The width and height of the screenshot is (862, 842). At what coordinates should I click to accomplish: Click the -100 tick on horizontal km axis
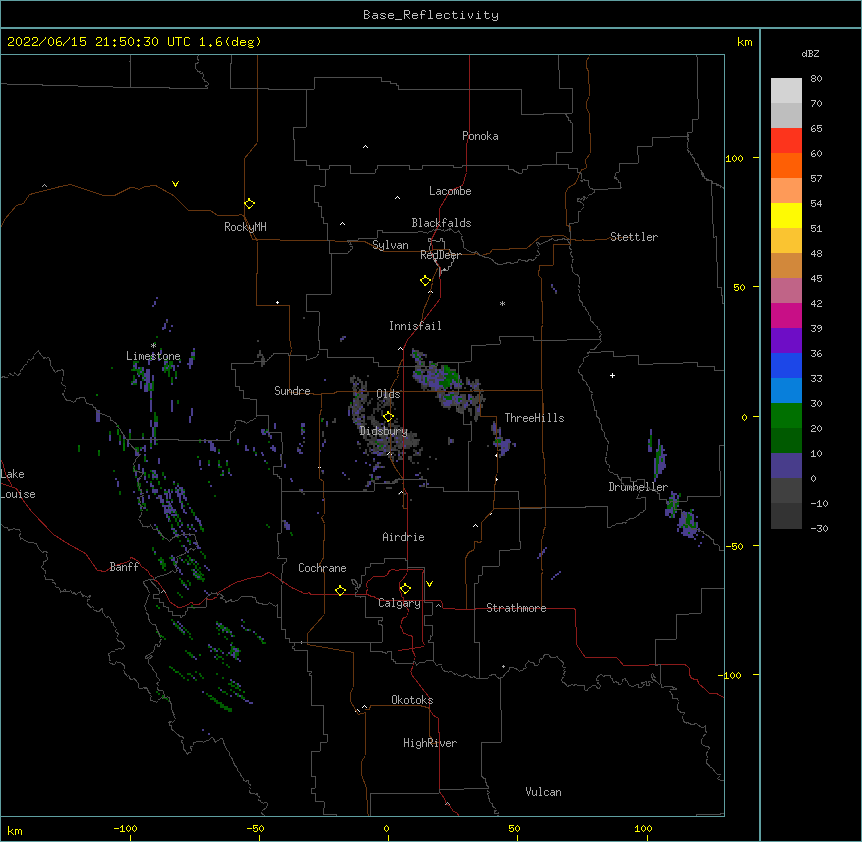125,828
